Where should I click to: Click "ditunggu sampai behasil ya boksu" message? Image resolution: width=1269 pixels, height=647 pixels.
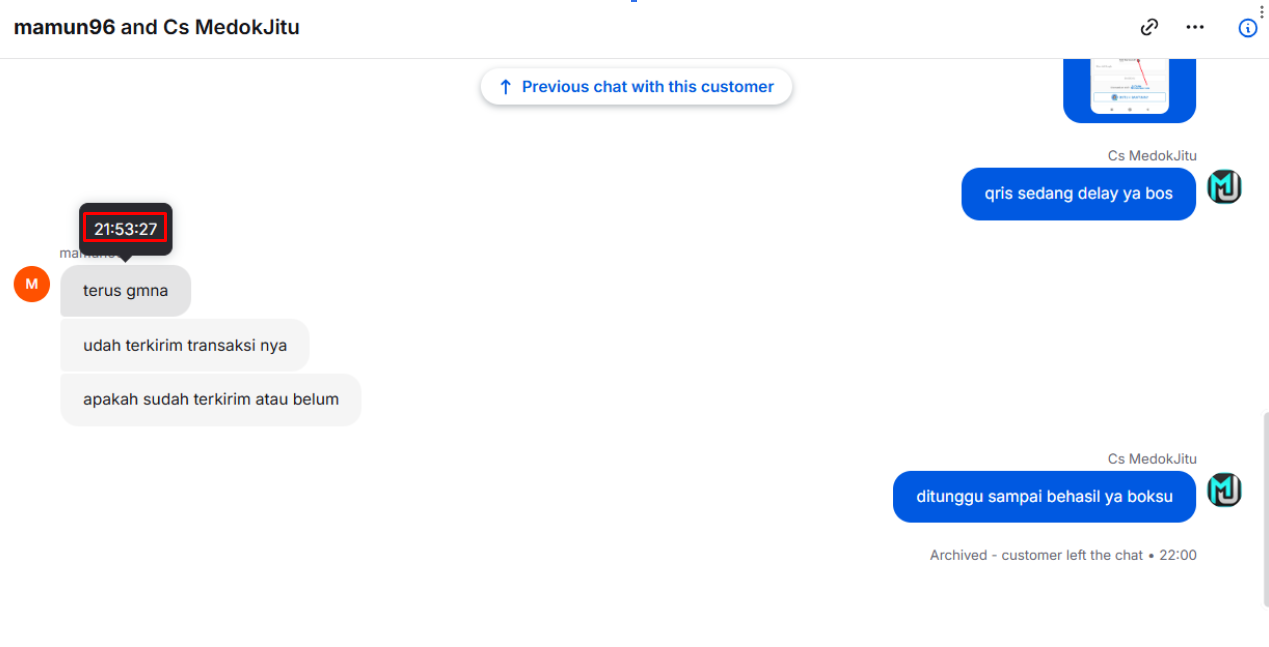click(x=1044, y=497)
